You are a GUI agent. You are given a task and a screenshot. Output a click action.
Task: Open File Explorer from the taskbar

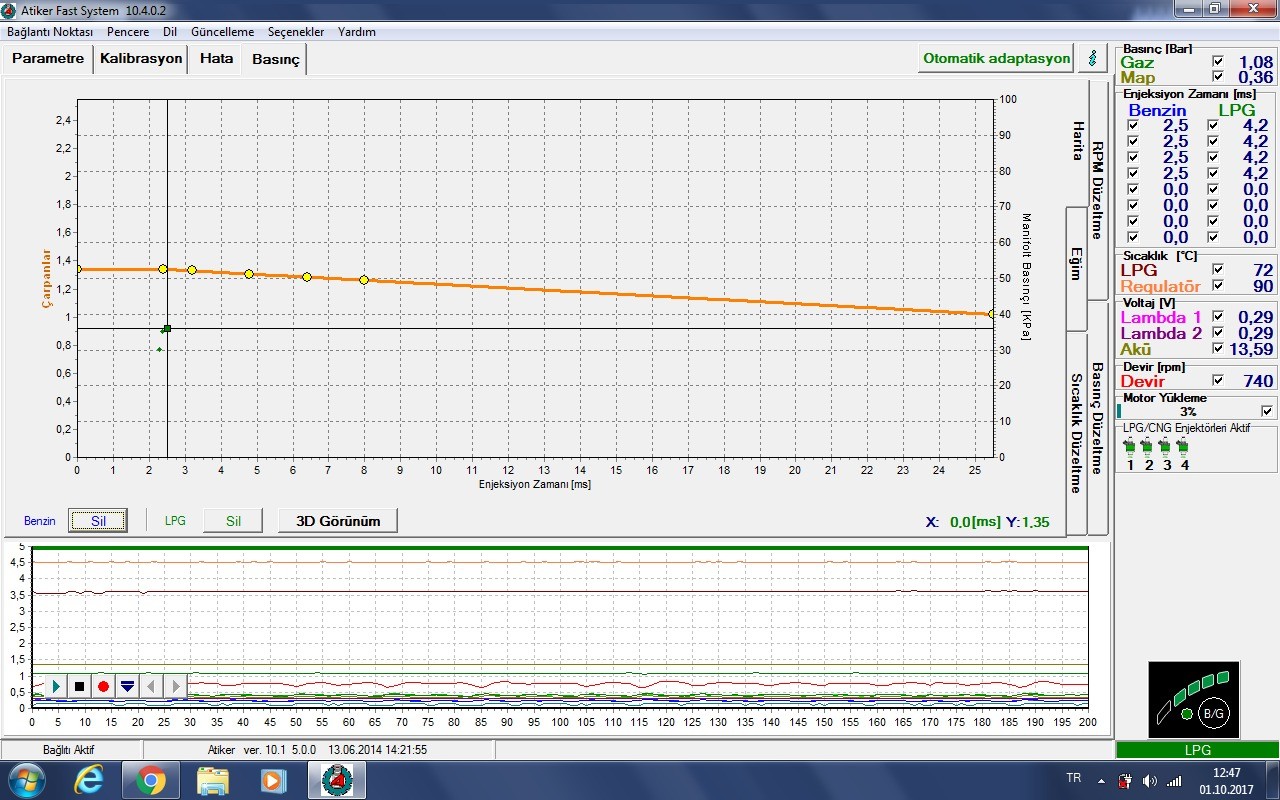point(213,780)
